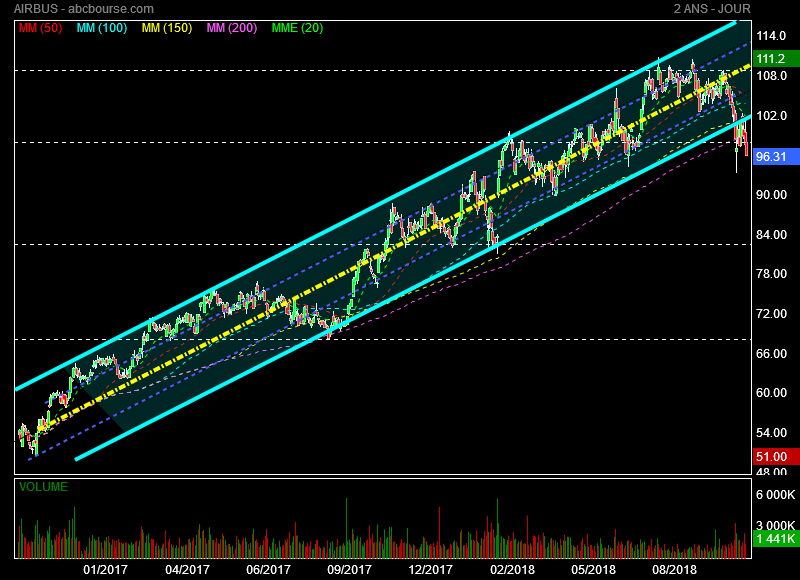
Task: Click the 60.00 price axis label
Action: coord(771,393)
